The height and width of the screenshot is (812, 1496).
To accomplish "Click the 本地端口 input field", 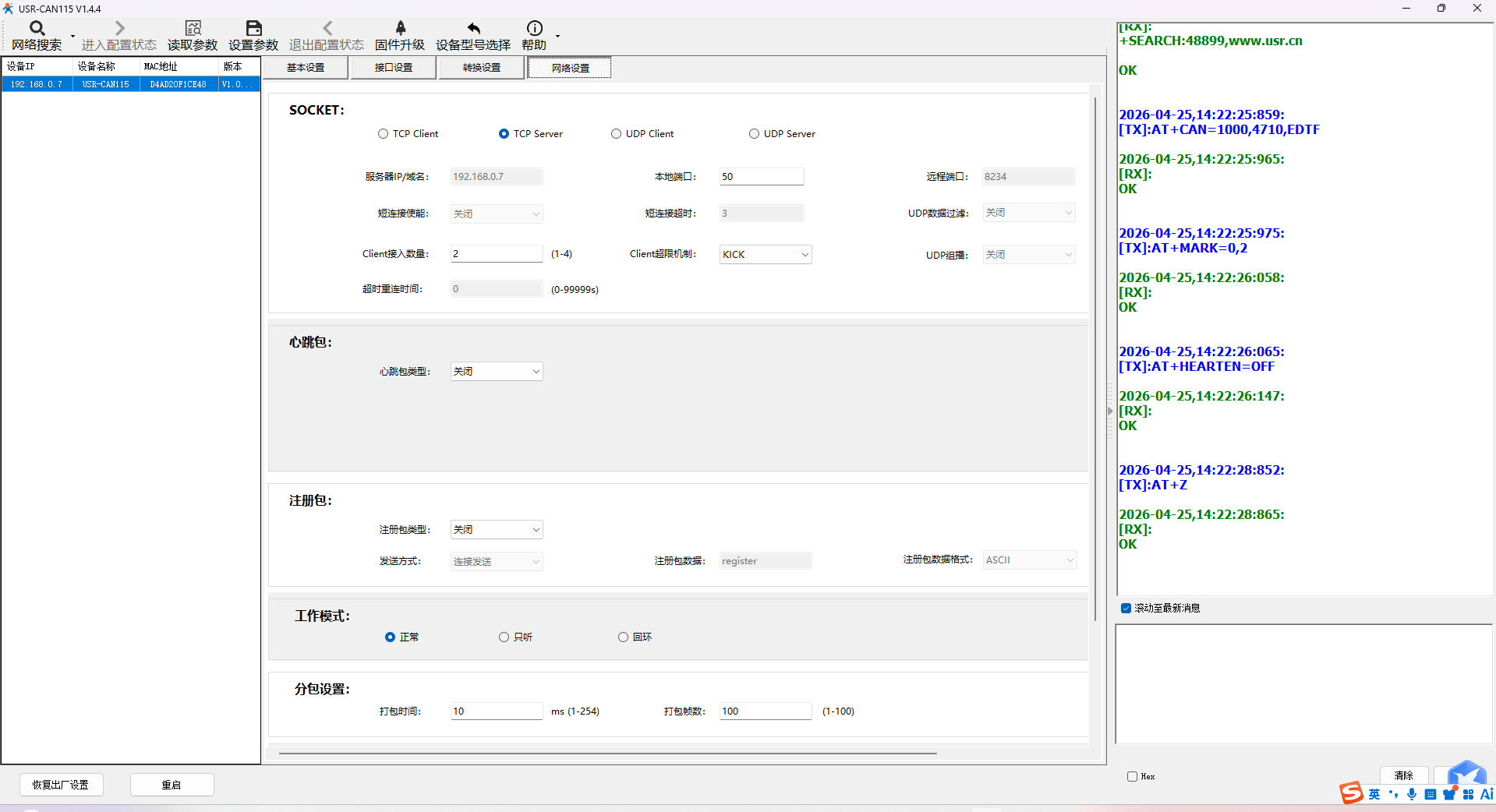I will pos(761,177).
